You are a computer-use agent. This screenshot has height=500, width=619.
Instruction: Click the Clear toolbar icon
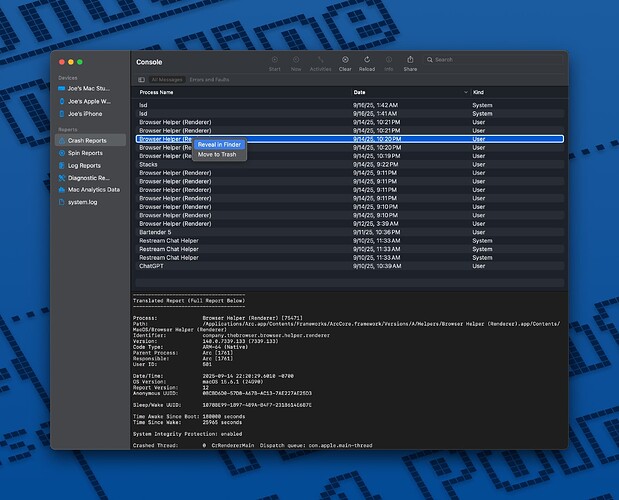(345, 62)
